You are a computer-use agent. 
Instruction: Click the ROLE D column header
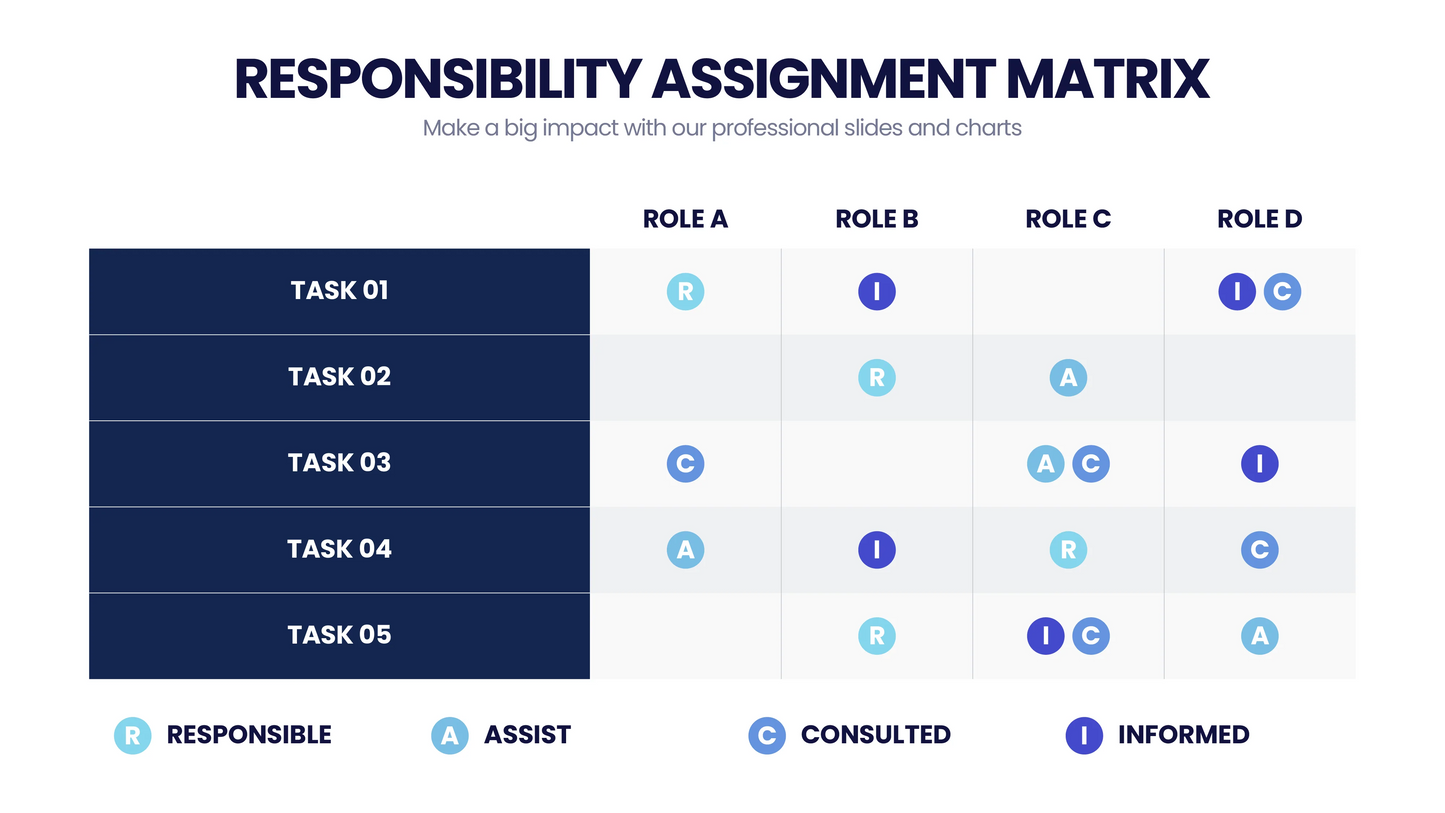click(1259, 219)
